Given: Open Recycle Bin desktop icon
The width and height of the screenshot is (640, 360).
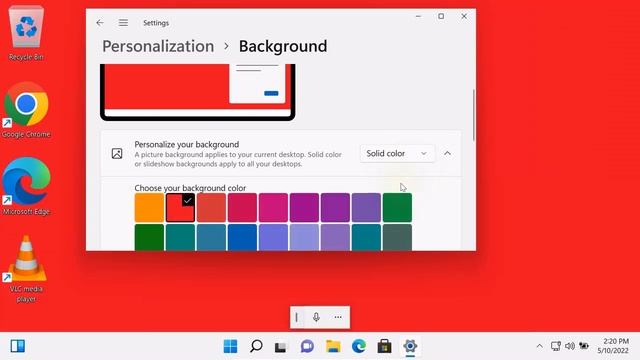Looking at the screenshot, I should click(x=26, y=33).
